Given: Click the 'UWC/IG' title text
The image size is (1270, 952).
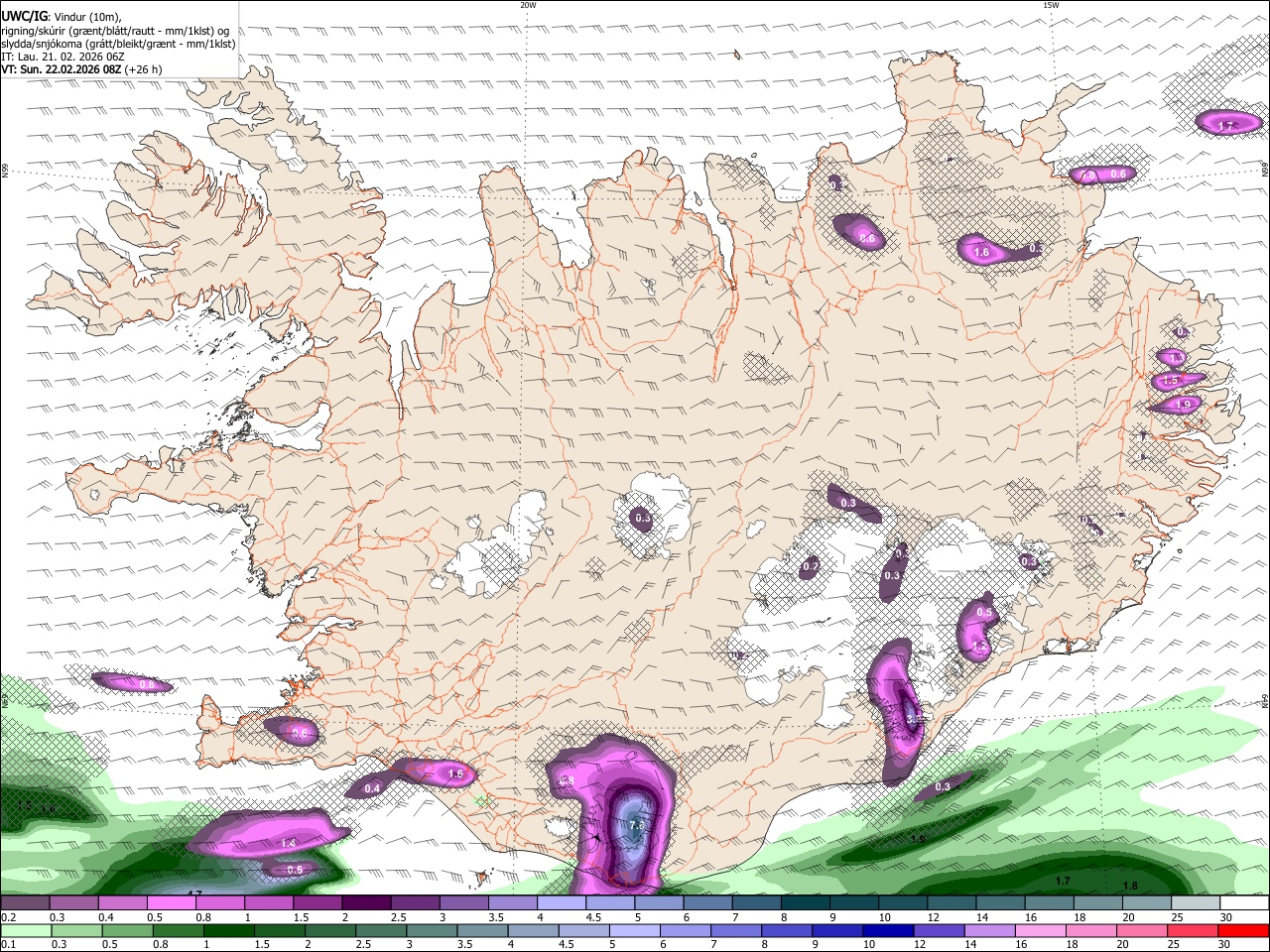Looking at the screenshot, I should point(25,17).
